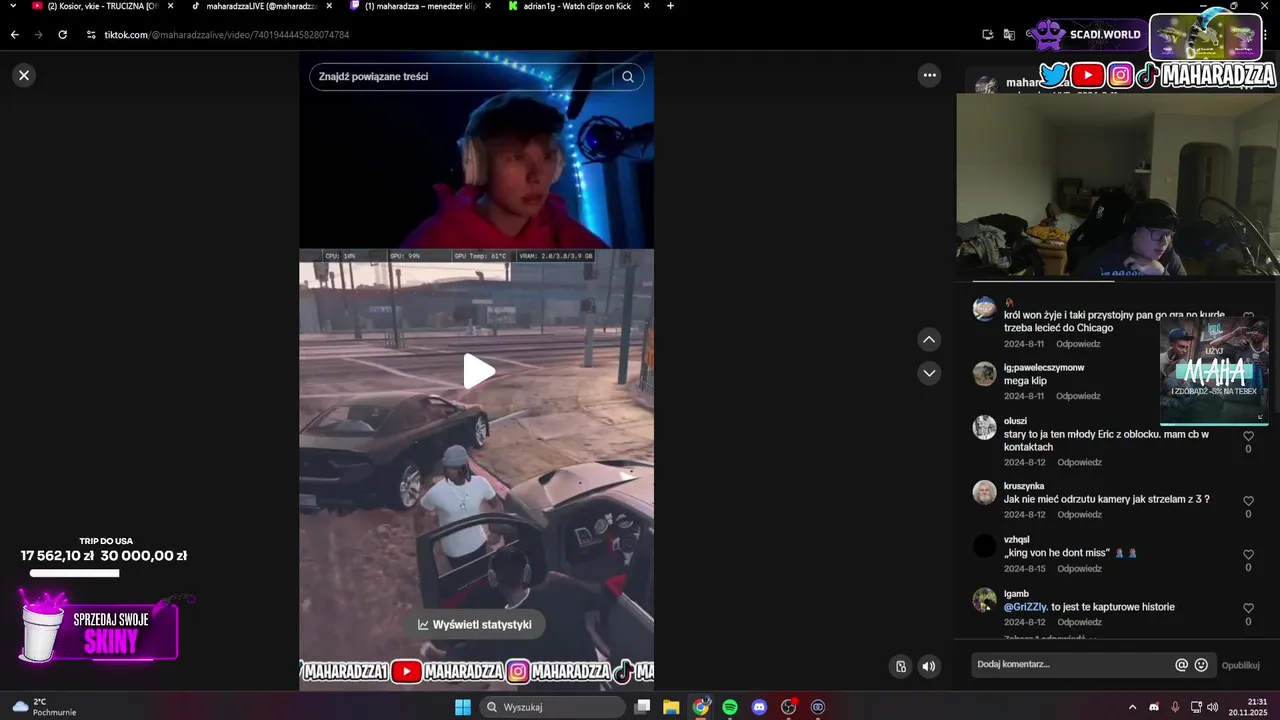Screen dimensions: 1280x720
Task: Click the tiktok.com address bar URL
Action: click(227, 35)
